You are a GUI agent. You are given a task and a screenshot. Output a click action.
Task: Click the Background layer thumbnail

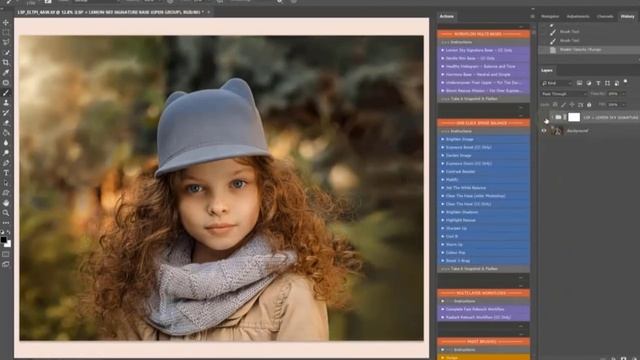[556, 131]
